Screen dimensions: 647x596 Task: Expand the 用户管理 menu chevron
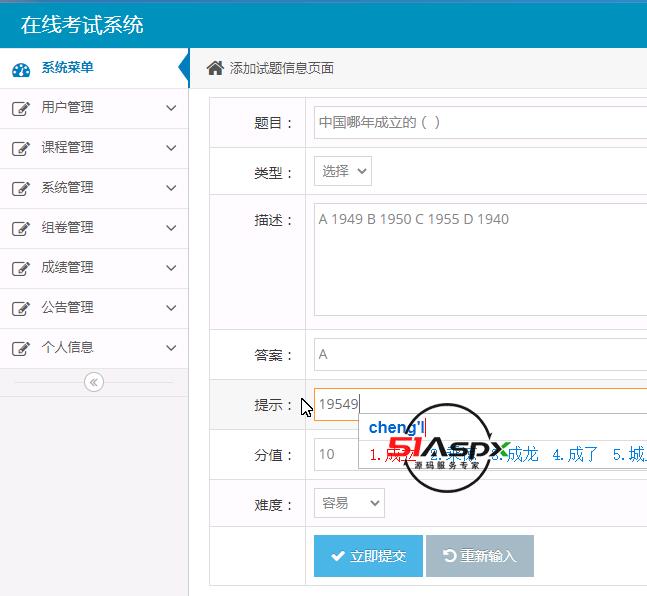pyautogui.click(x=171, y=108)
